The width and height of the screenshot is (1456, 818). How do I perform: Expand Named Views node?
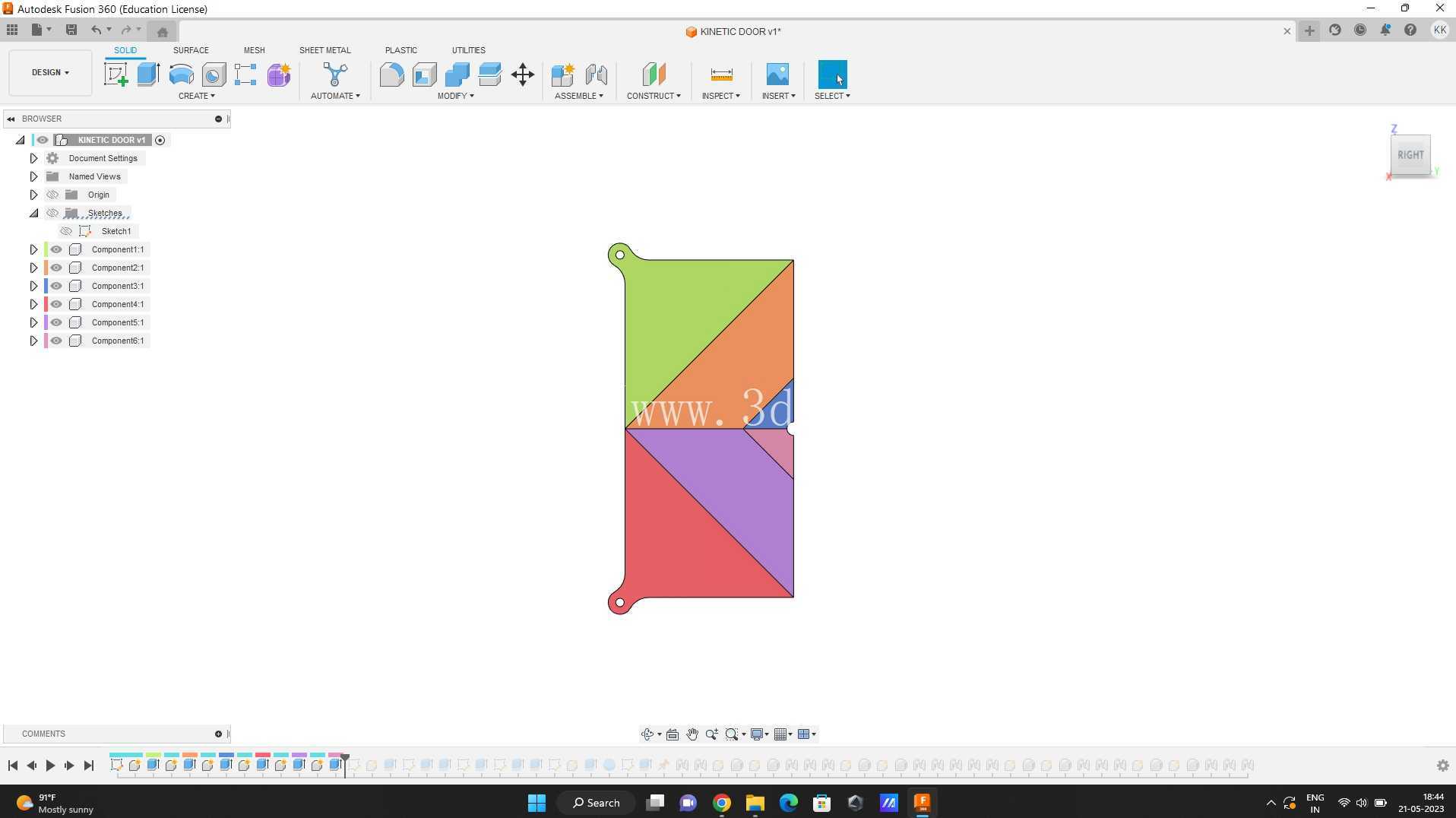click(33, 176)
